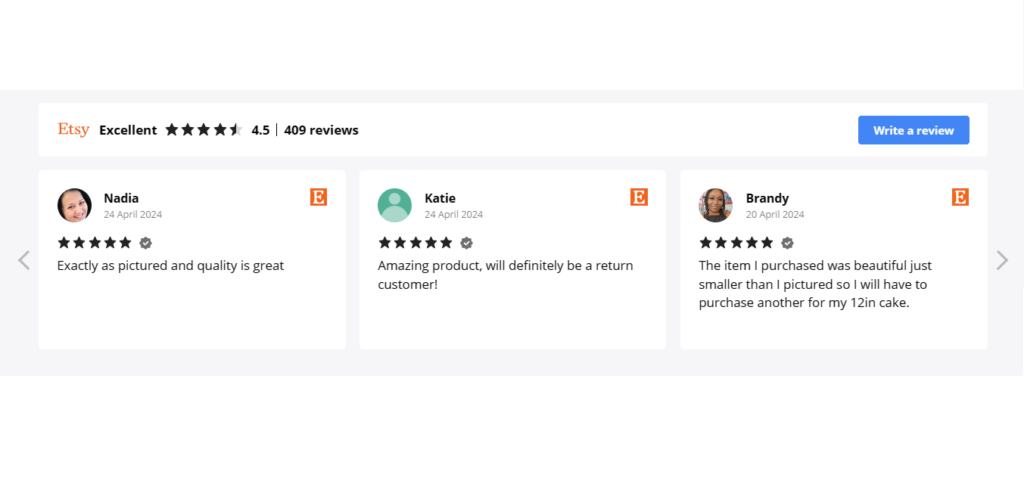Viewport: 1024px width, 481px height.
Task: Click the five-star rating on Nadia's review
Action: pyautogui.click(x=94, y=243)
